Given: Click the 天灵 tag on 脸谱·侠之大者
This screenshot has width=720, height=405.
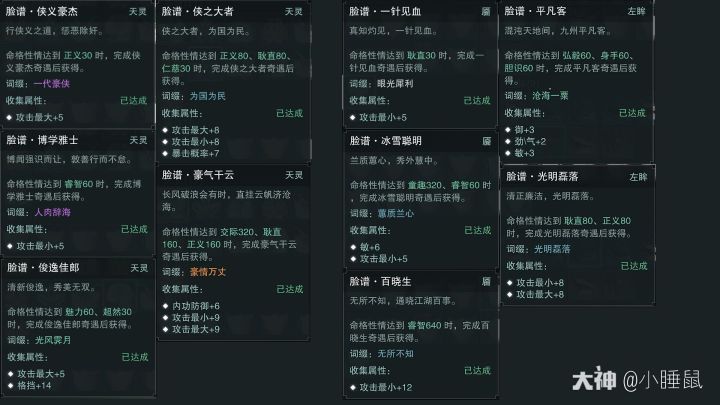Looking at the screenshot, I should point(293,12).
